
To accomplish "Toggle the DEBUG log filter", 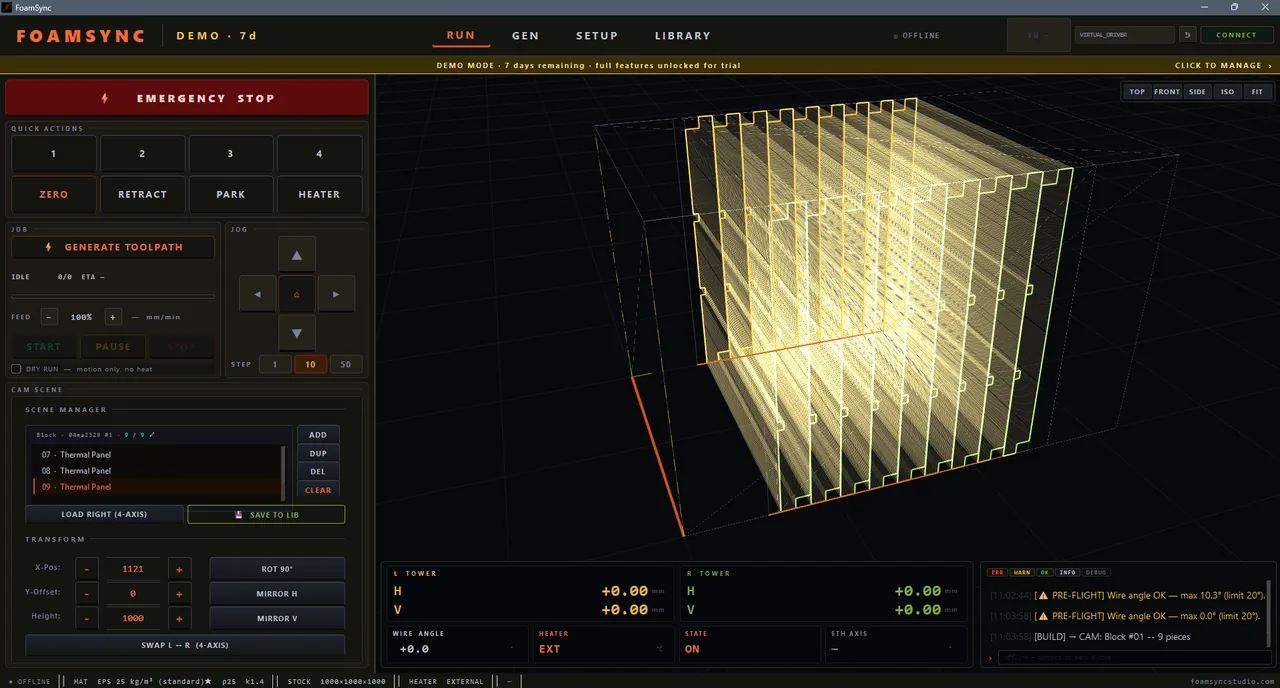I will click(x=1096, y=573).
